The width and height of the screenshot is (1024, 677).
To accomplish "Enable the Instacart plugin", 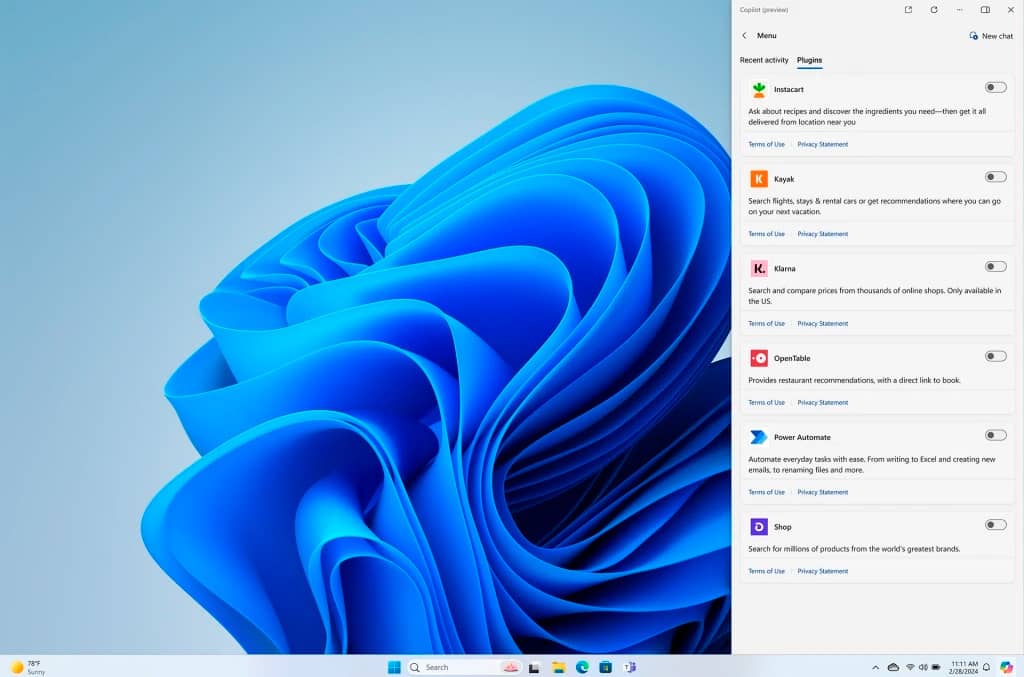I will 995,88.
